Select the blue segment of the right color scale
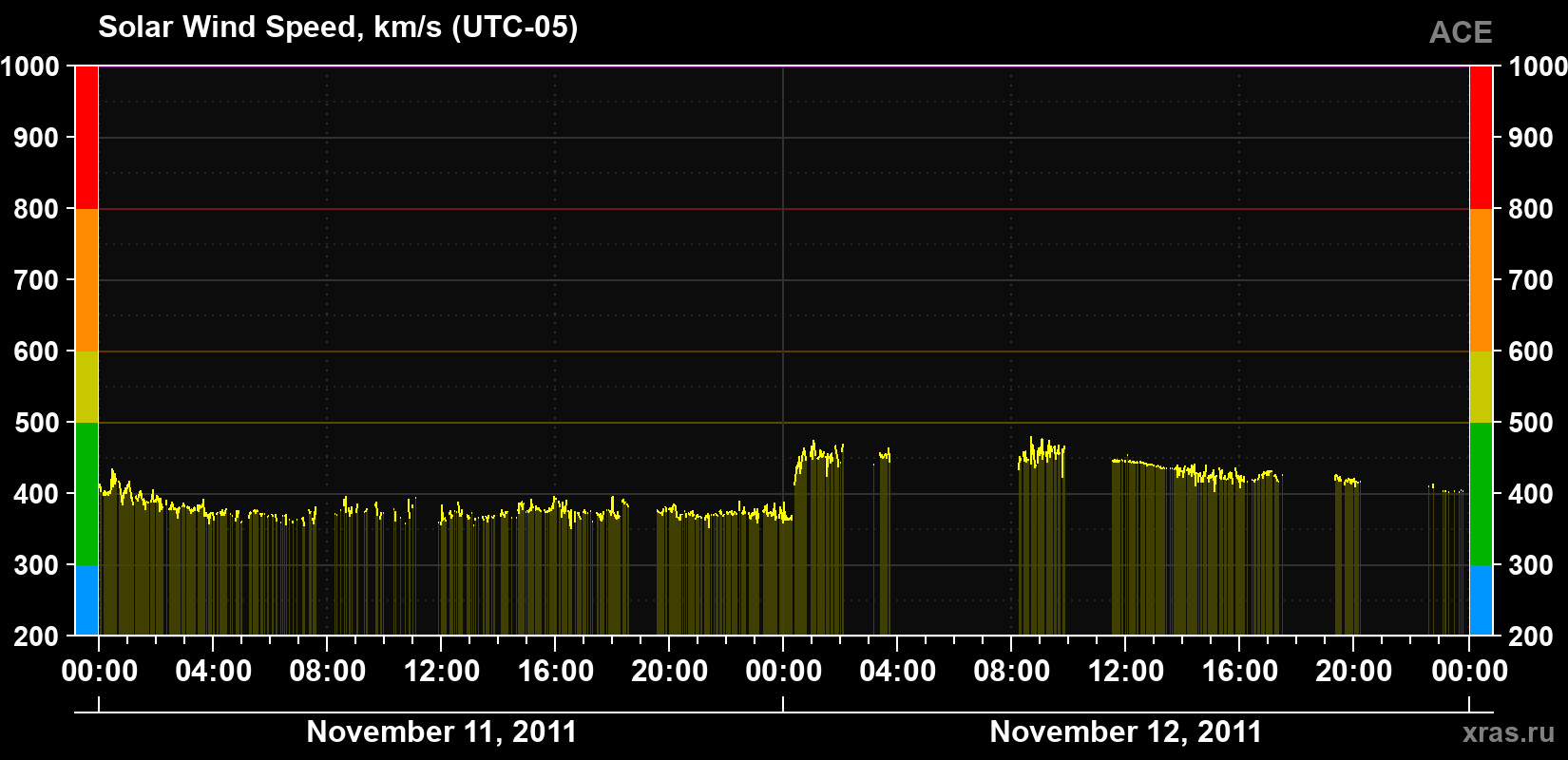This screenshot has width=1568, height=760. click(x=1481, y=600)
